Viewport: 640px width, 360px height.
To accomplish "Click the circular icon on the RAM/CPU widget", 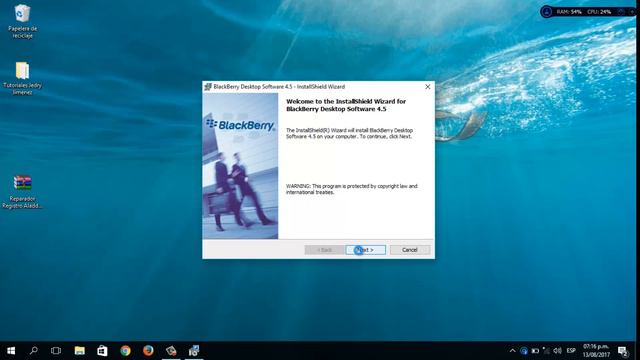I will 547,12.
